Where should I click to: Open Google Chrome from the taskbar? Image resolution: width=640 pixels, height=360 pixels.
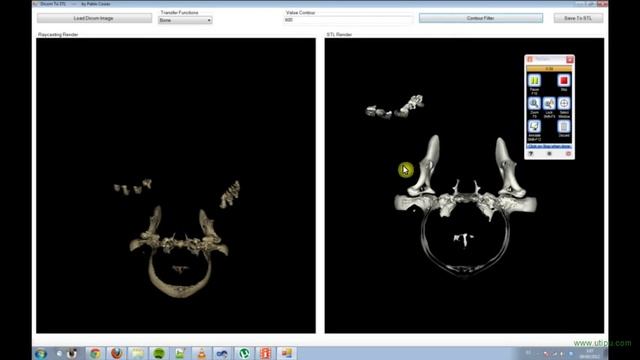tap(96, 353)
